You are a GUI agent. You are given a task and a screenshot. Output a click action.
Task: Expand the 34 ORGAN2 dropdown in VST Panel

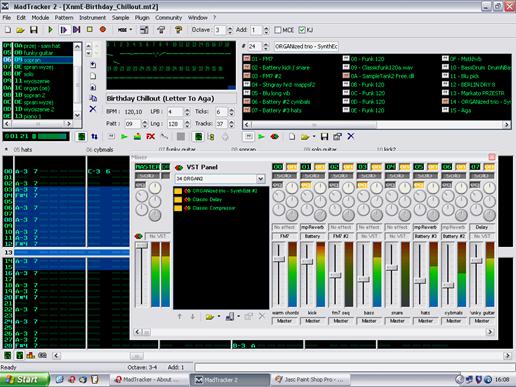click(260, 179)
